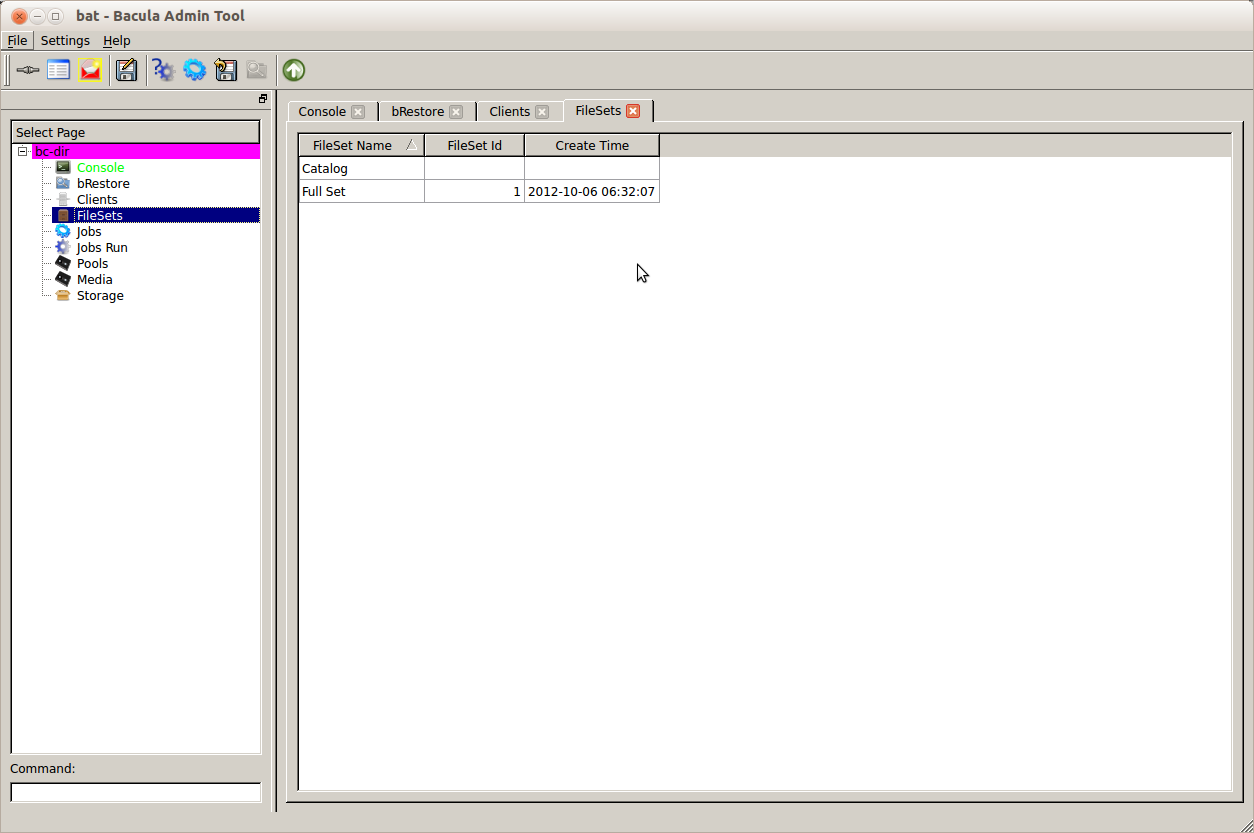Check Director messages via the envelope icon

point(90,70)
